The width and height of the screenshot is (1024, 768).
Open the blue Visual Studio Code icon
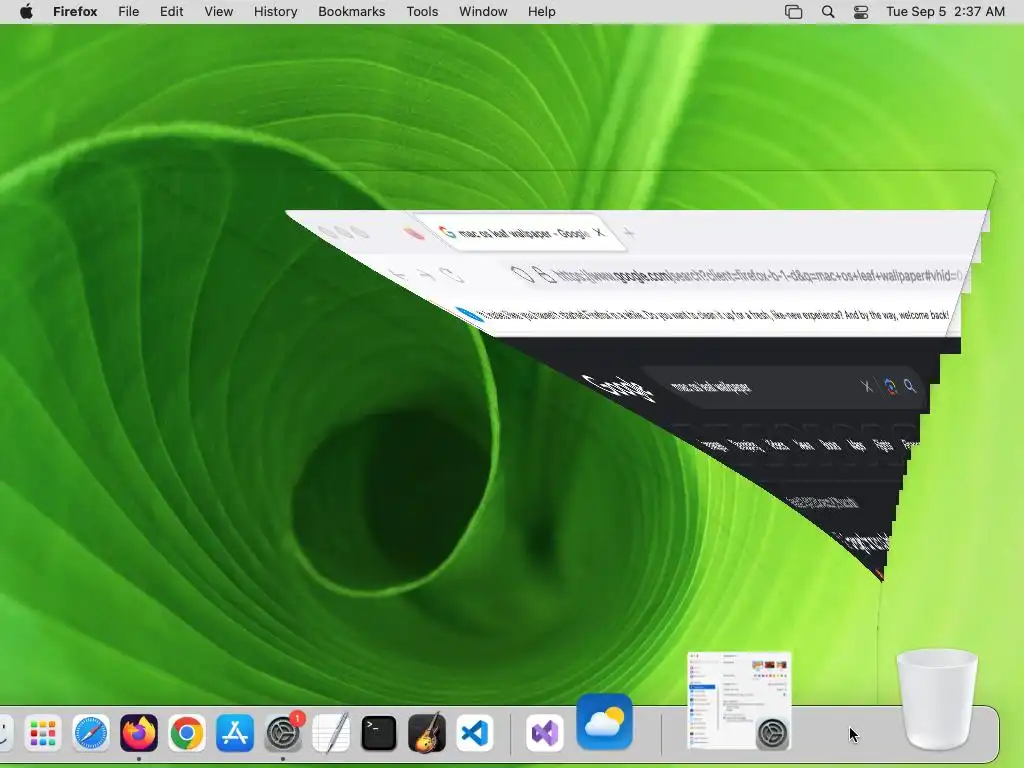coord(475,733)
